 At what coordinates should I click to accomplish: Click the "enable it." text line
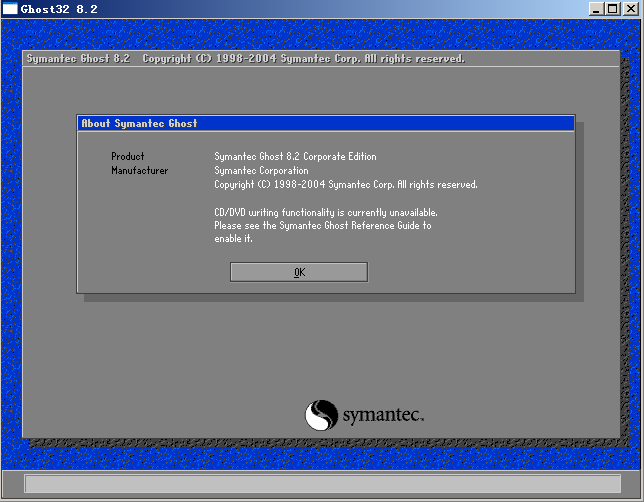tap(233, 238)
